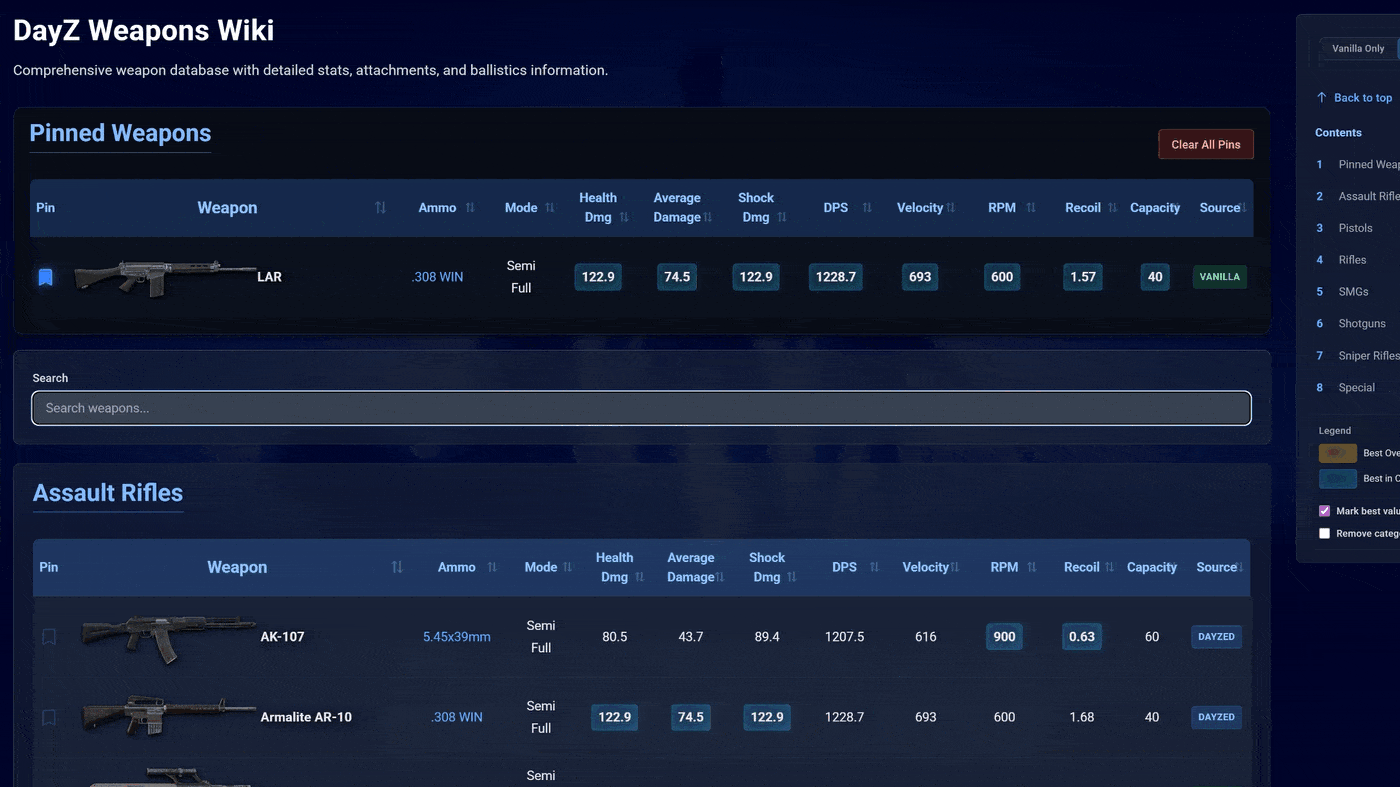Click the AK-107 rifle image
The height and width of the screenshot is (787, 1400).
click(168, 638)
